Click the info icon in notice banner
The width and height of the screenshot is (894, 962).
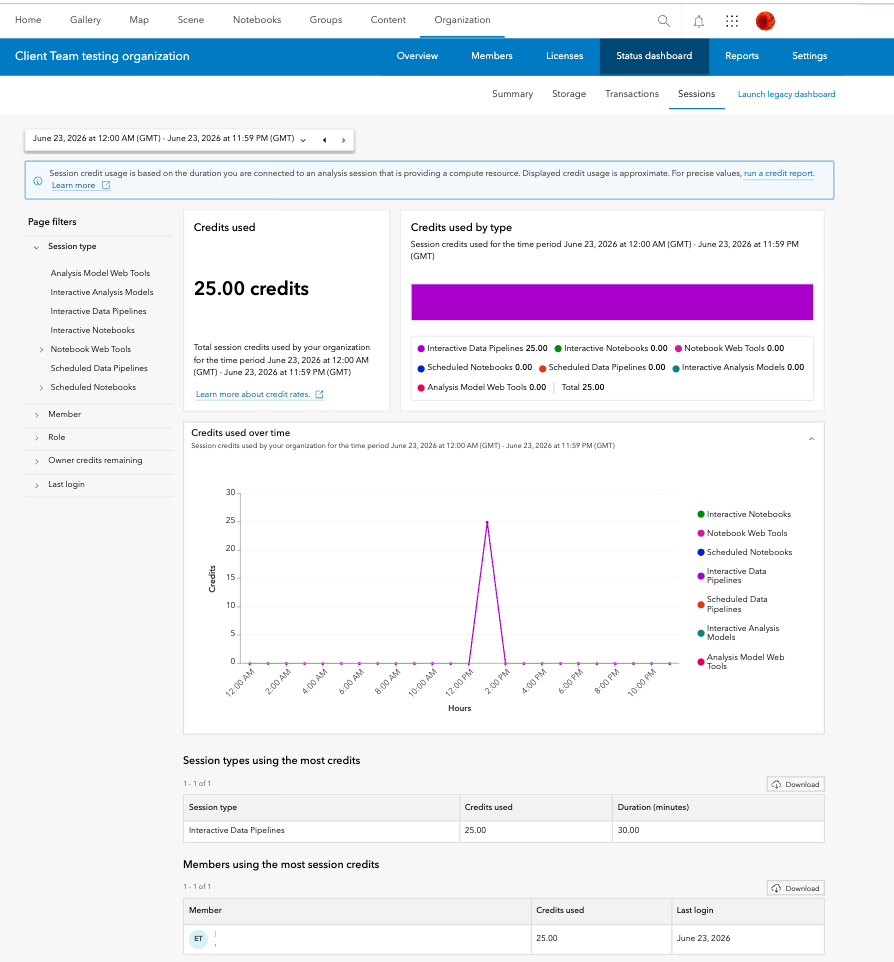click(x=37, y=181)
